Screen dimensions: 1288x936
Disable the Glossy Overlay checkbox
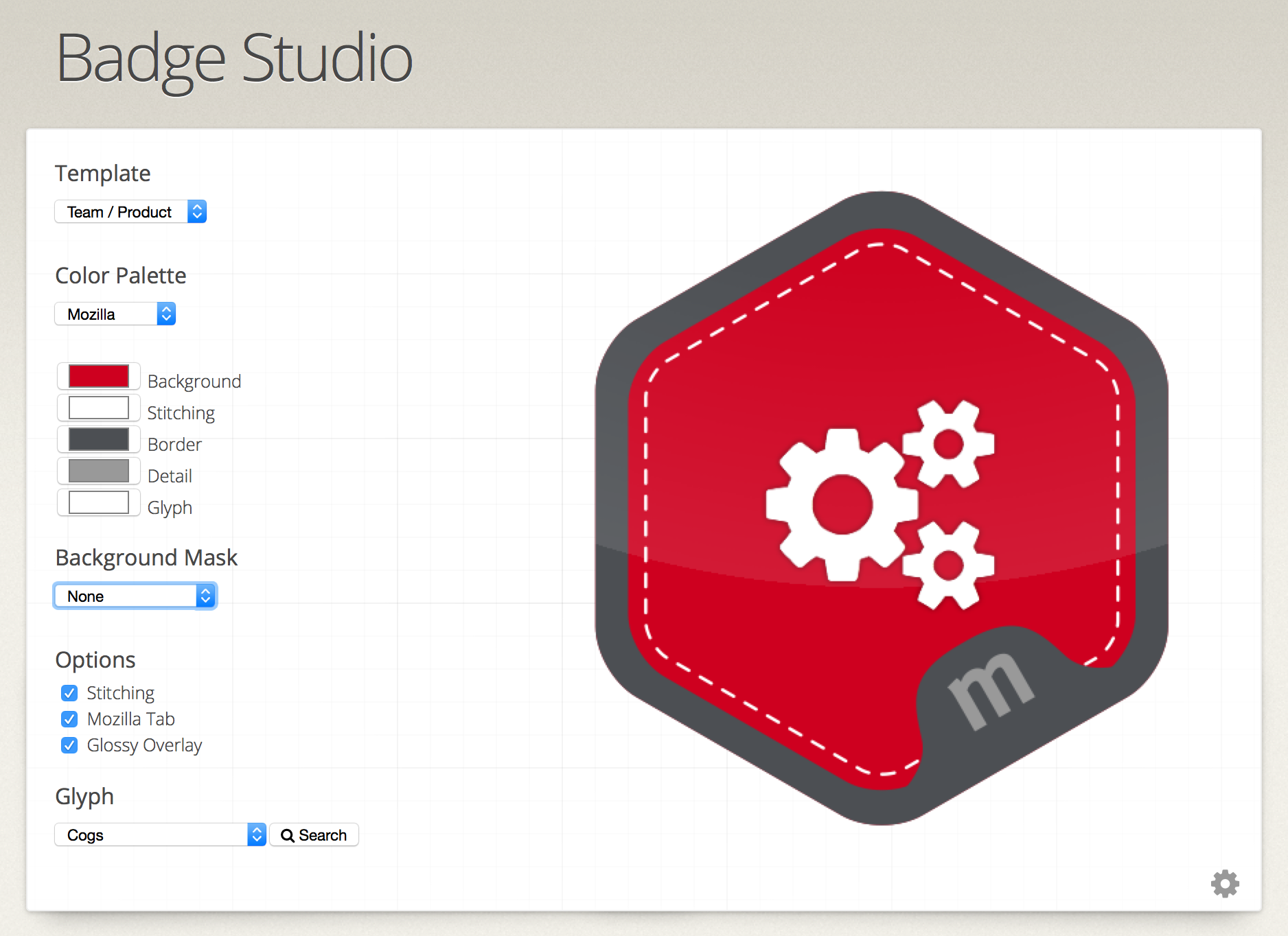tap(69, 745)
